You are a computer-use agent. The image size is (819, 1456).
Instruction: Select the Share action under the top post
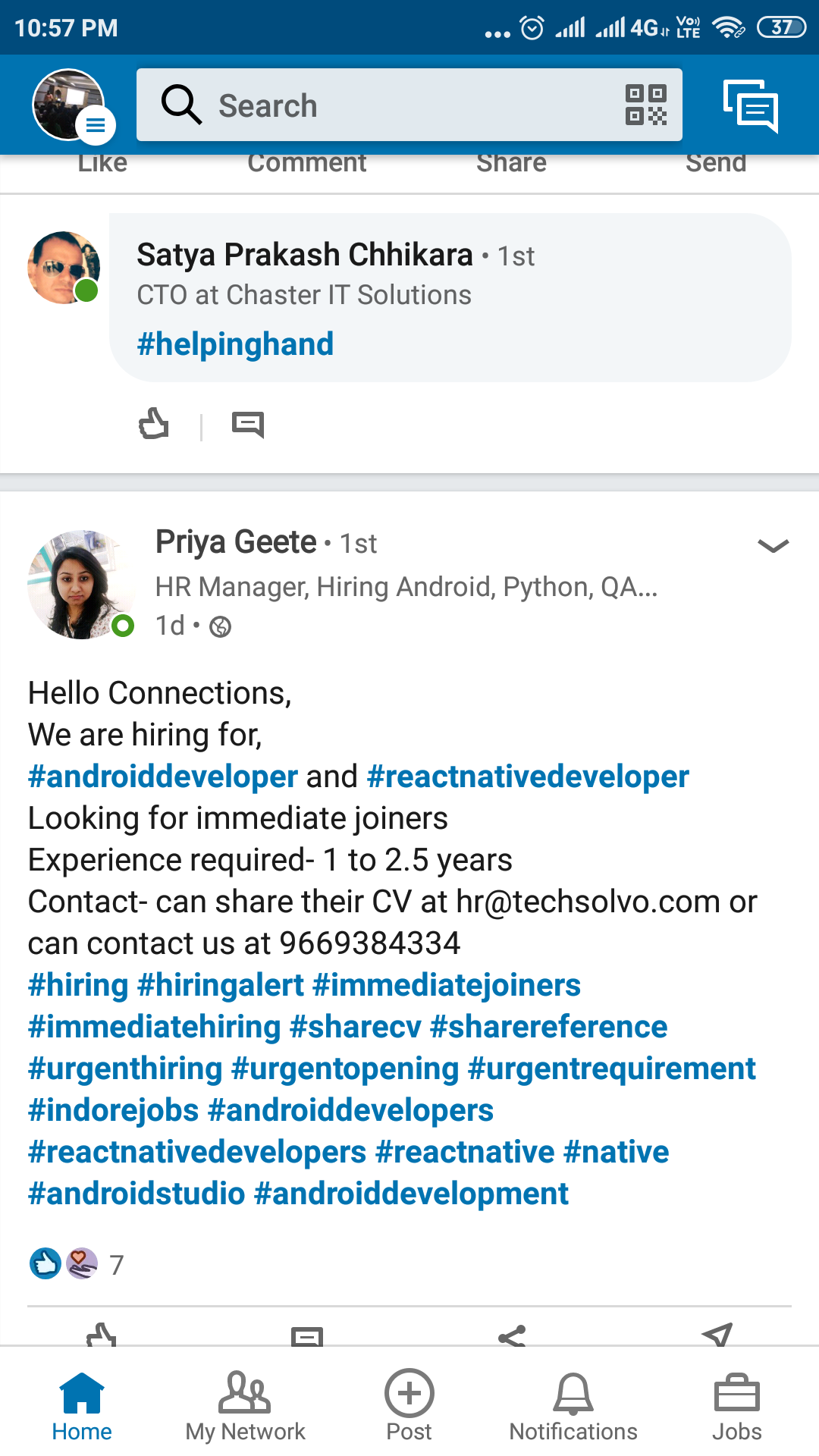click(x=511, y=162)
